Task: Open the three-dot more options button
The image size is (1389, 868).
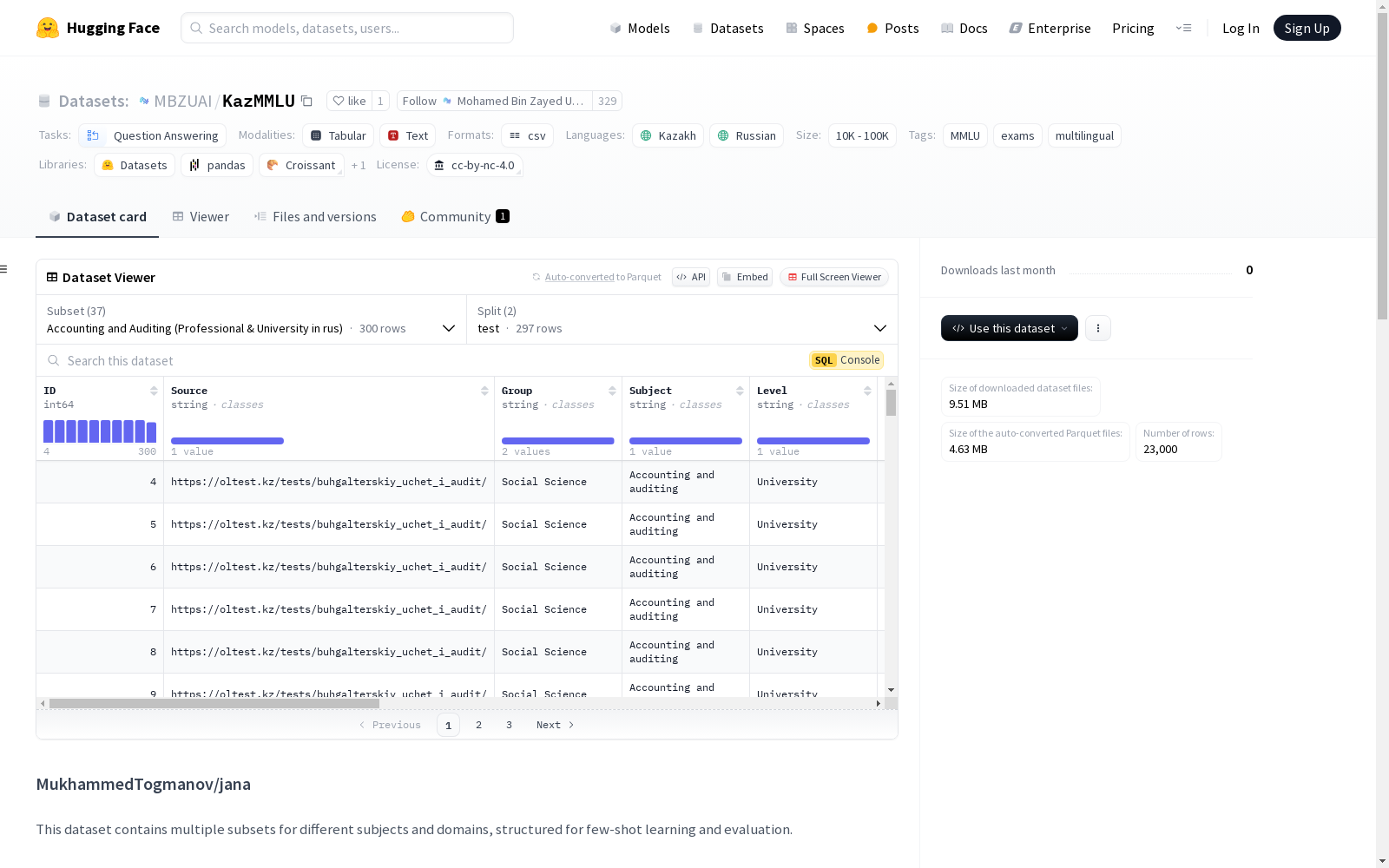Action: (x=1098, y=328)
